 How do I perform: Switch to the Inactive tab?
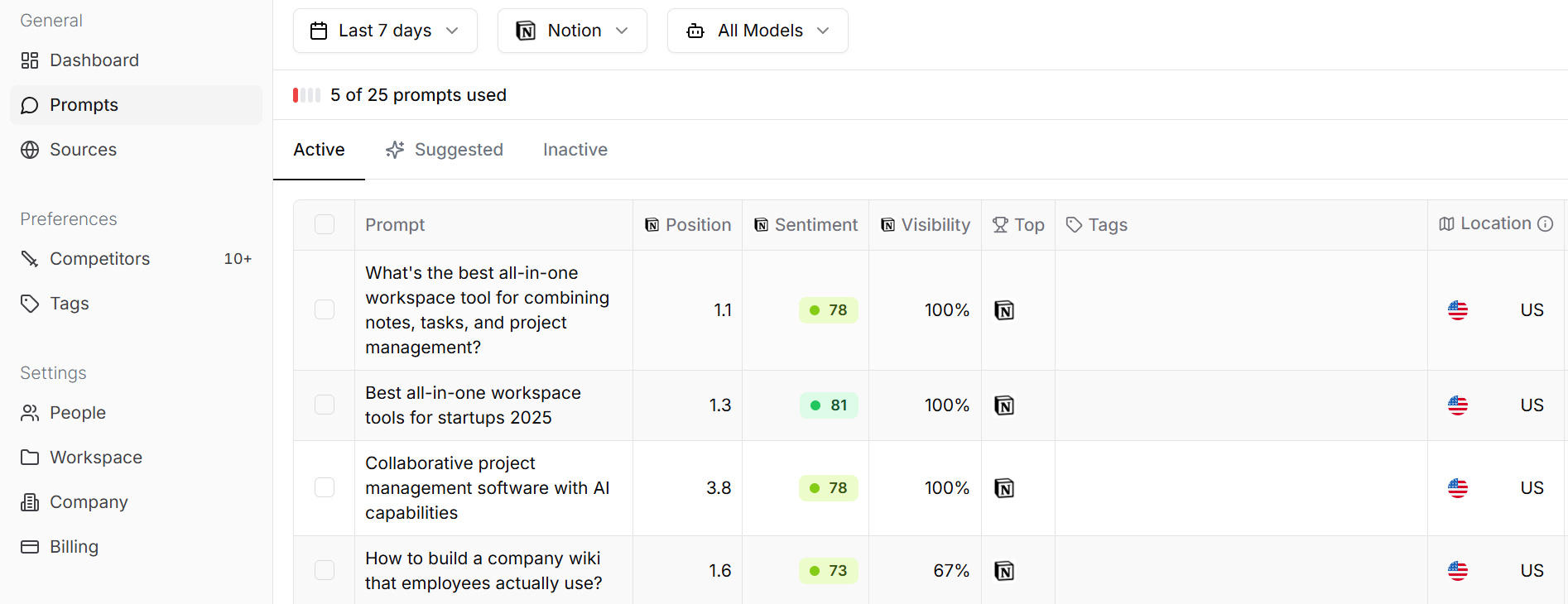(x=575, y=150)
